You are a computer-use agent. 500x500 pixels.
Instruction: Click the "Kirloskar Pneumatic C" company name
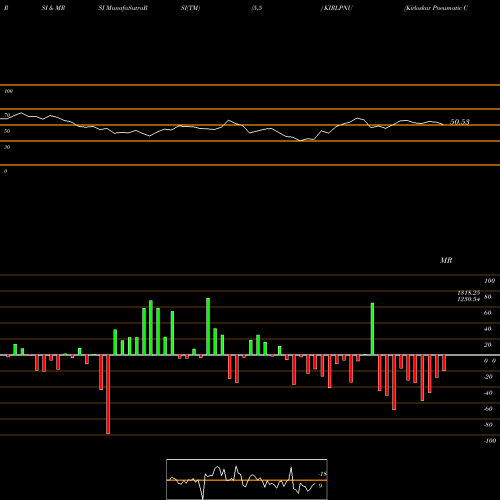tap(436, 8)
